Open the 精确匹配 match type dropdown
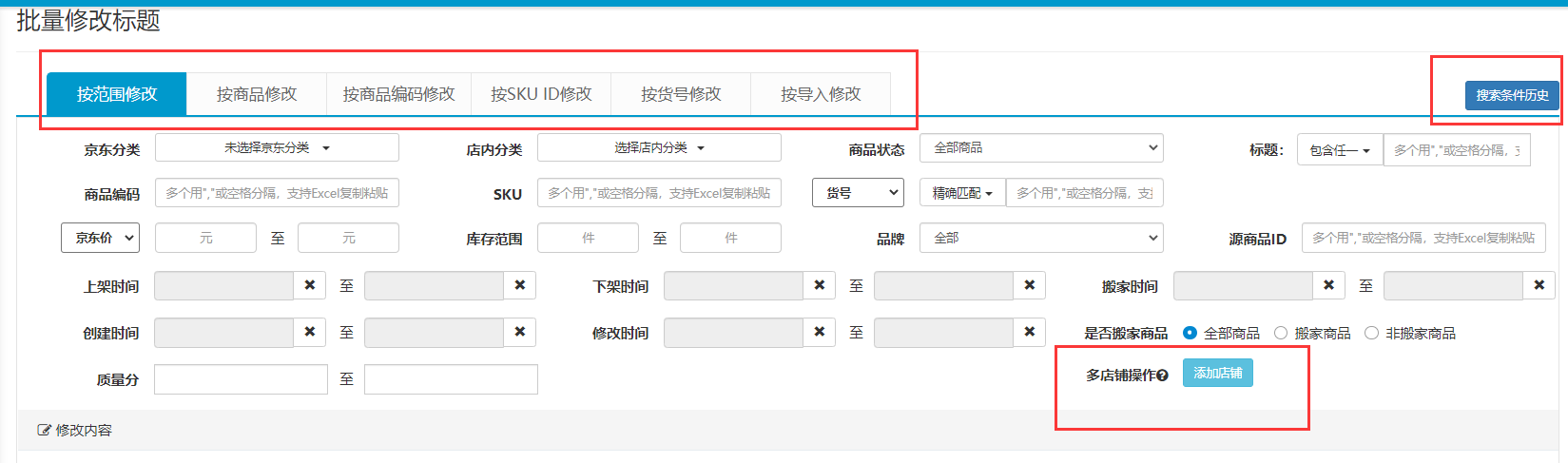The height and width of the screenshot is (463, 1568). click(962, 193)
